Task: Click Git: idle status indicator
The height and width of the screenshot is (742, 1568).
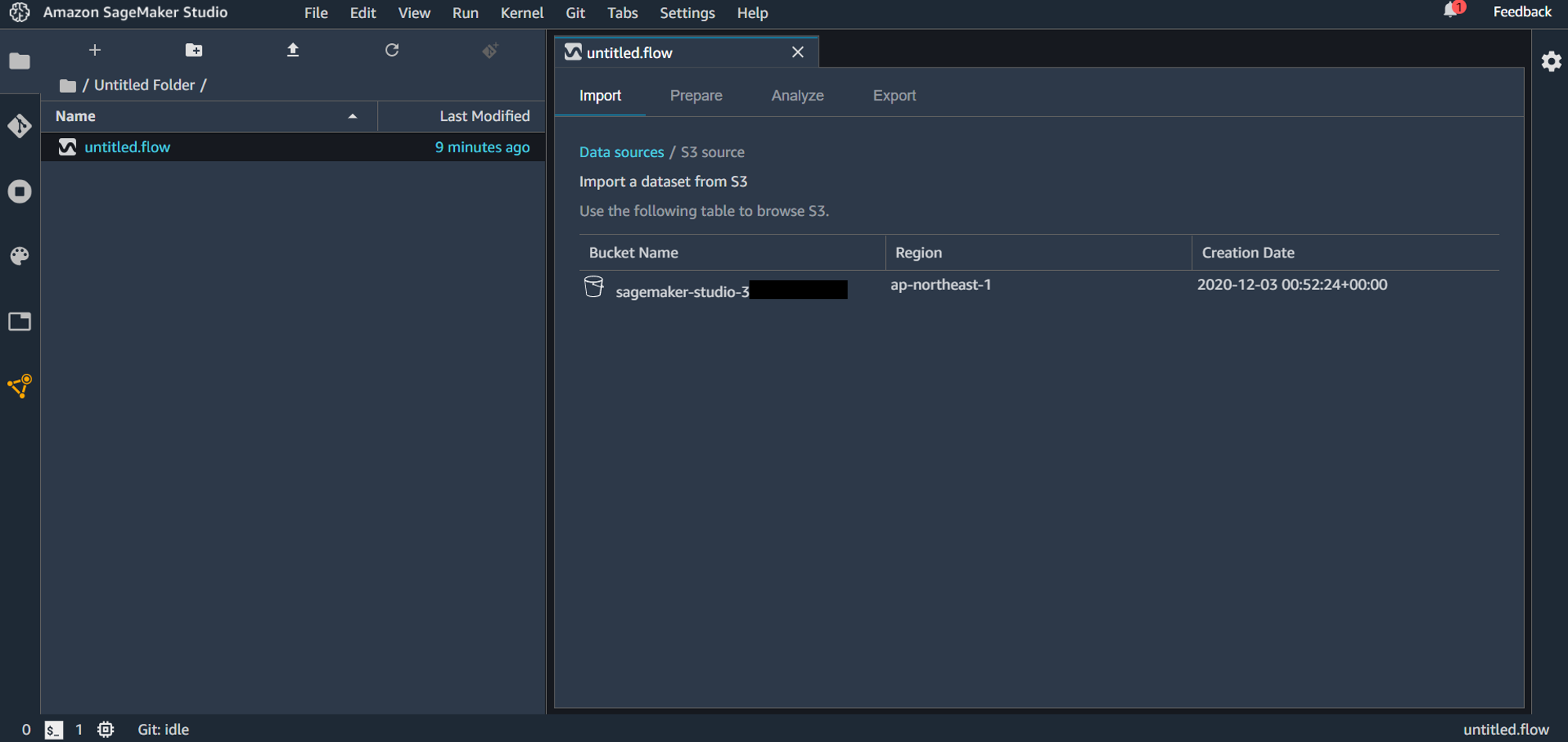Action: tap(163, 729)
